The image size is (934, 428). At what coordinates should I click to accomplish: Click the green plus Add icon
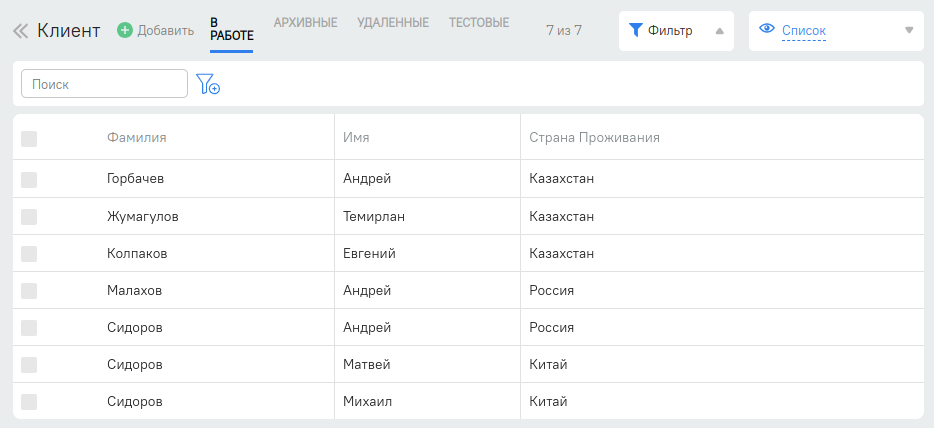(x=125, y=31)
